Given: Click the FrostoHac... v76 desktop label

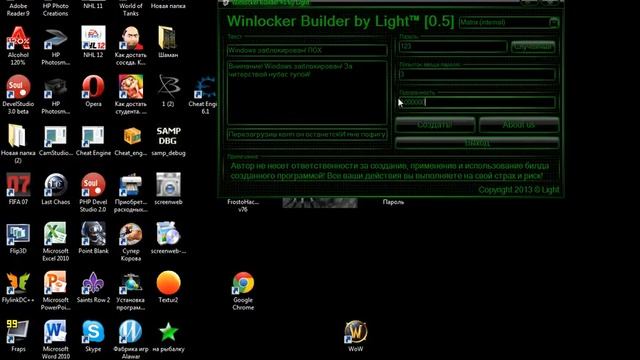Looking at the screenshot, I should tap(243, 205).
